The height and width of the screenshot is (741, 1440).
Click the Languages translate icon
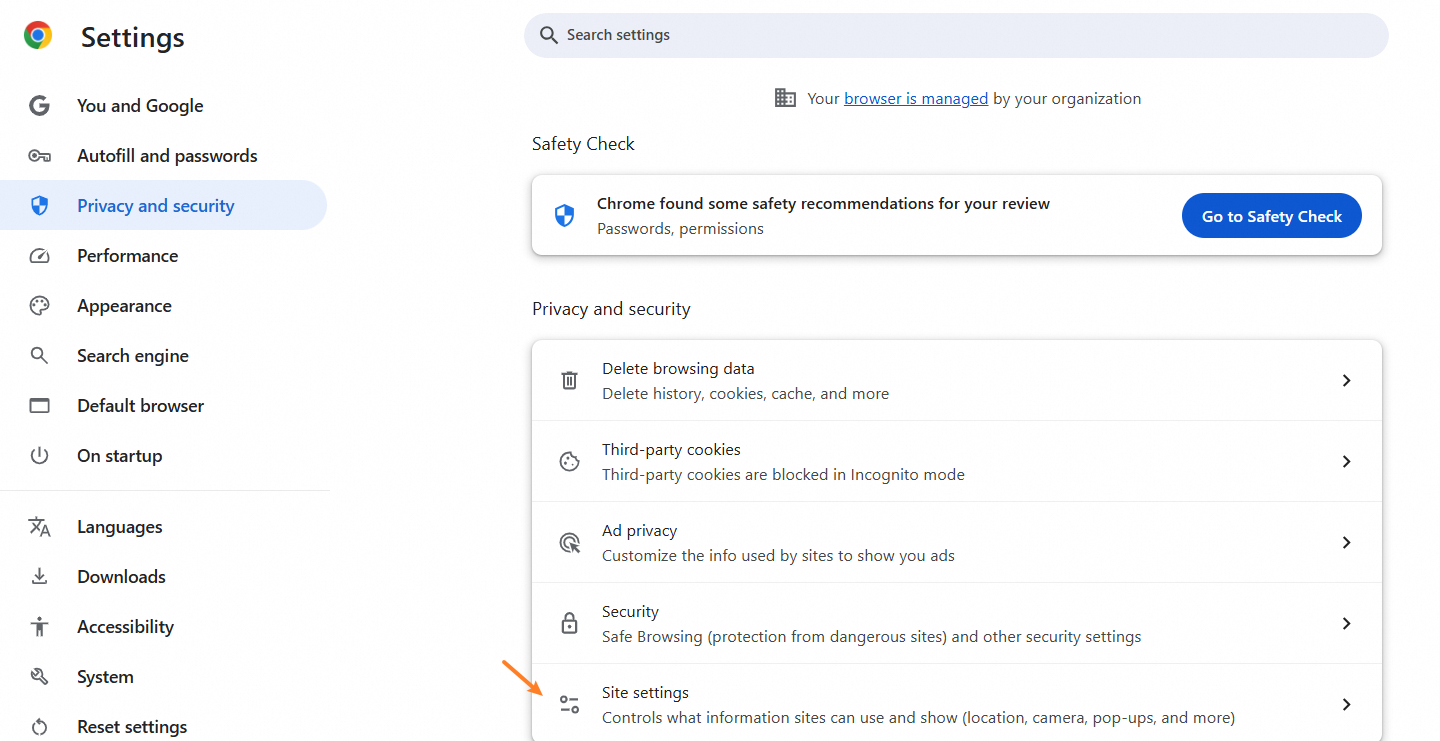39,527
